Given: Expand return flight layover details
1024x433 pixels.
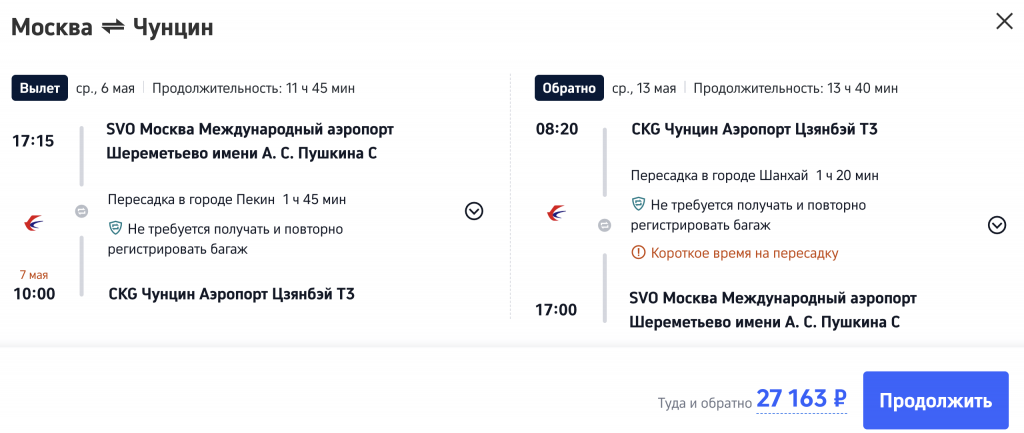Looking at the screenshot, I should coord(996,225).
